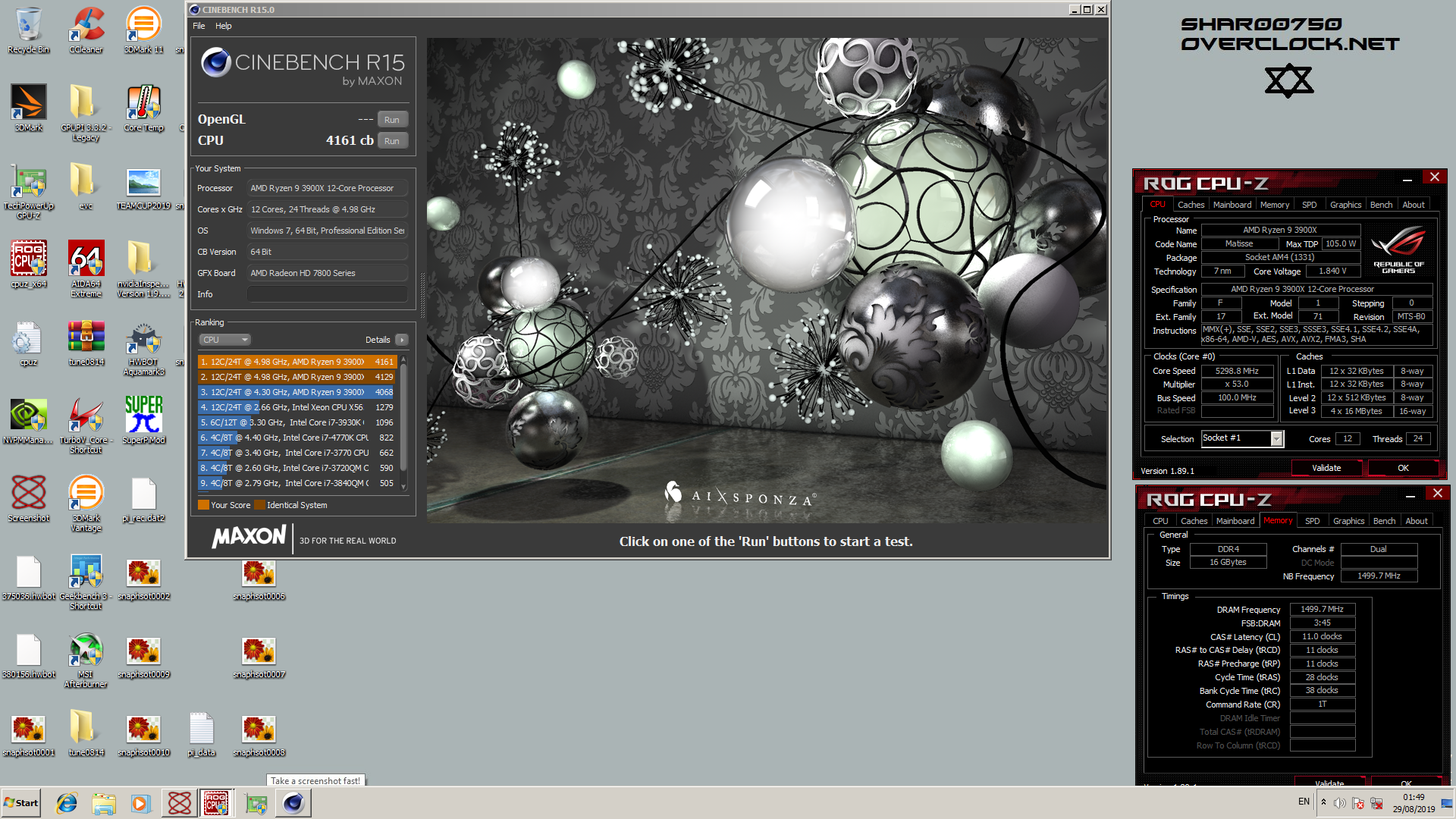Open Windows Explorer from the taskbar
Screen dimensions: 1456x819
point(104,803)
